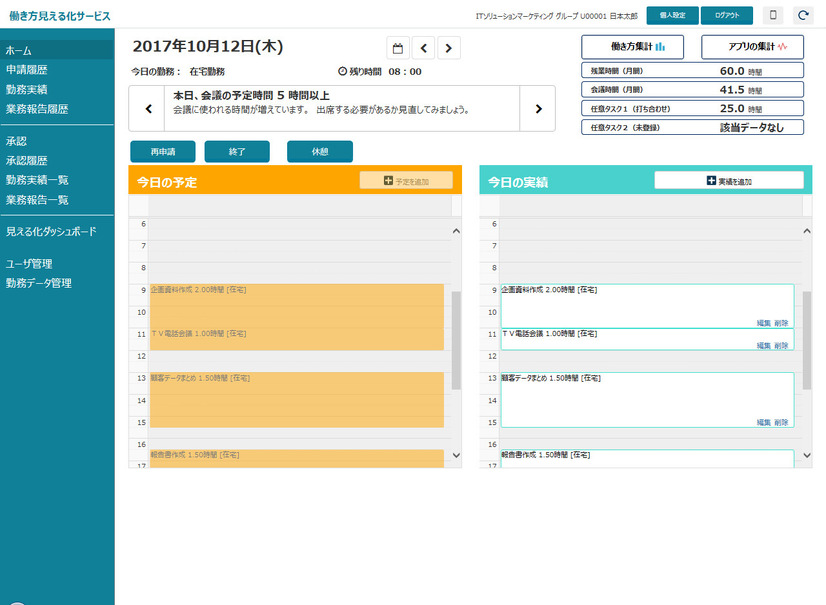Click 編集 on the 企画資料作成 result entry
The image size is (826, 605).
(x=763, y=323)
